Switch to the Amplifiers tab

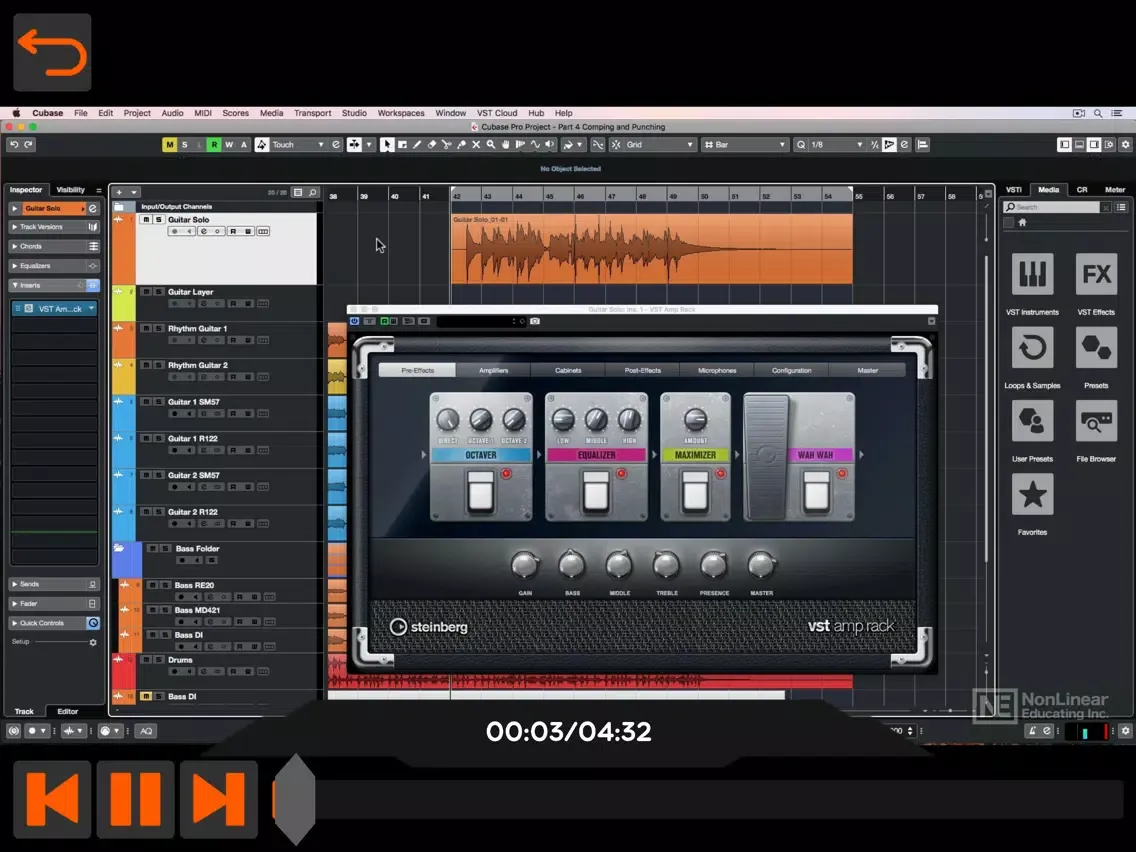493,370
